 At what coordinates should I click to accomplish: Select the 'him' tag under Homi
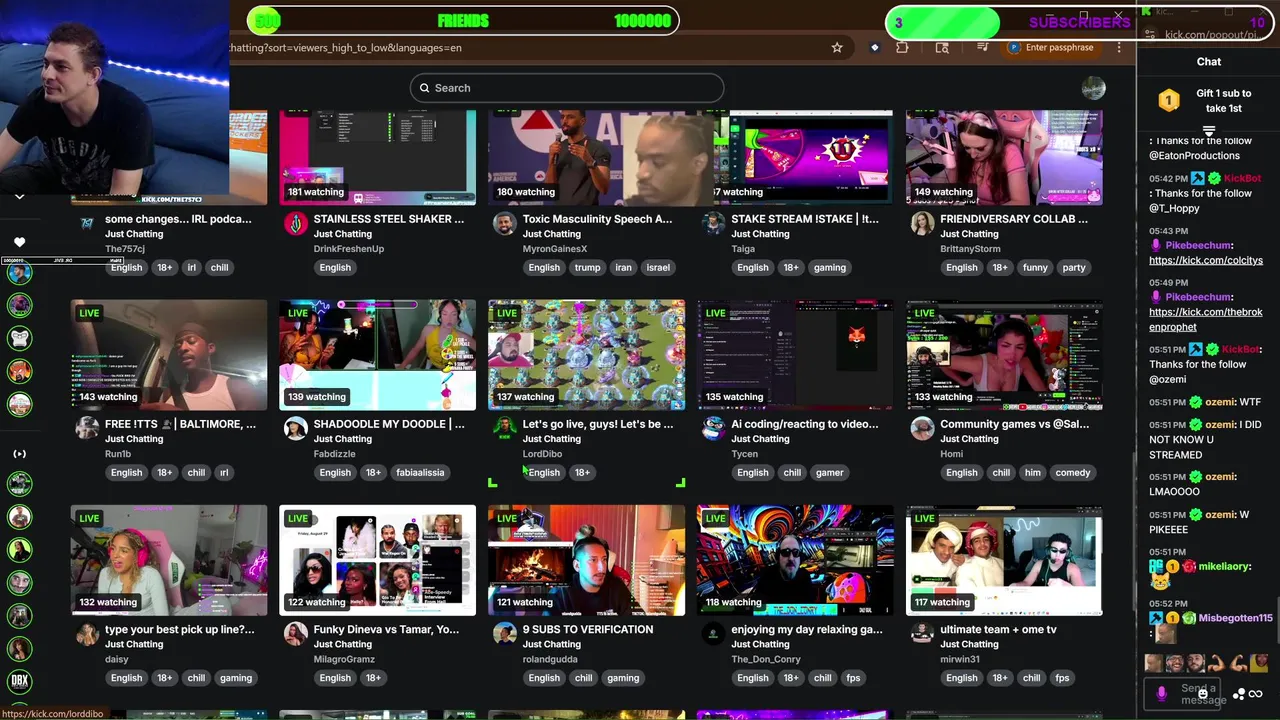tap(1033, 472)
